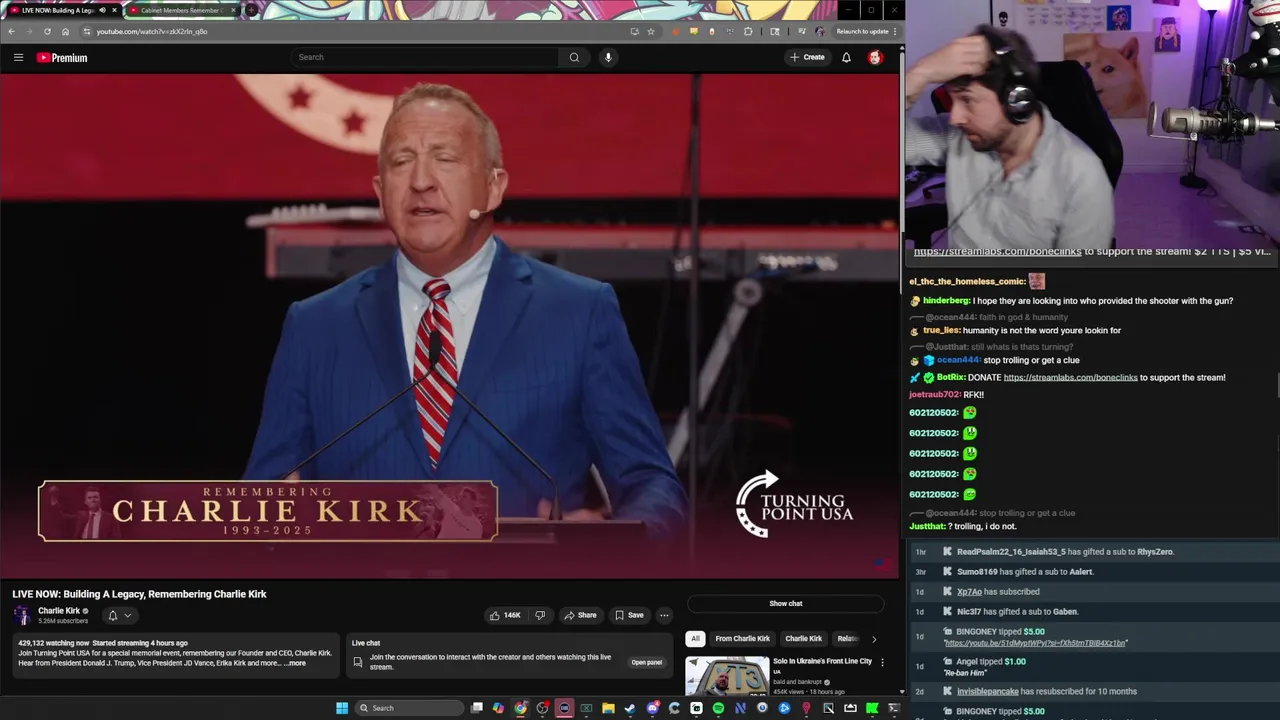The width and height of the screenshot is (1280, 720).
Task: Open Spotify from the taskbar
Action: point(718,708)
